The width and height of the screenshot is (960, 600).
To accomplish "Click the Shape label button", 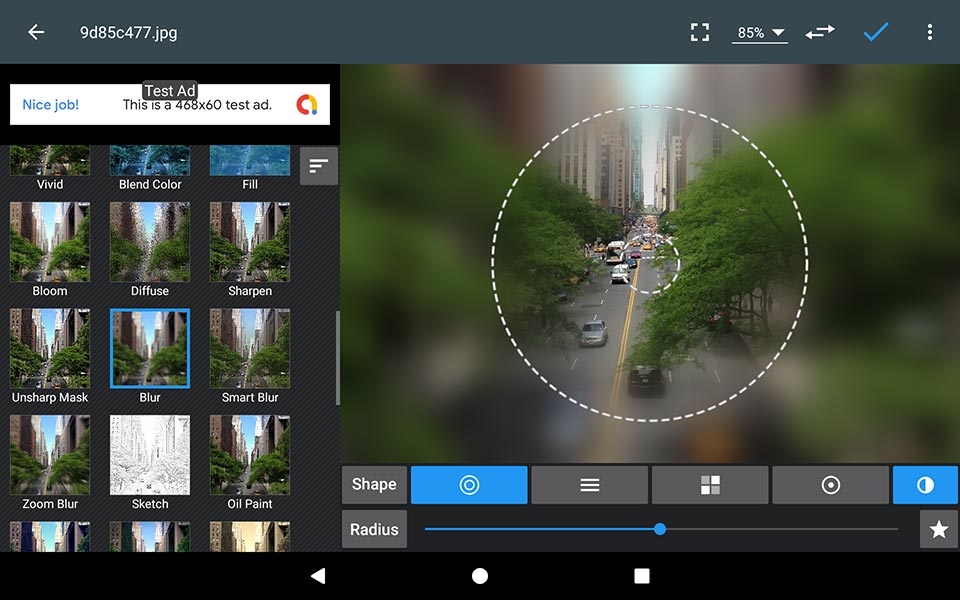I will pos(374,484).
